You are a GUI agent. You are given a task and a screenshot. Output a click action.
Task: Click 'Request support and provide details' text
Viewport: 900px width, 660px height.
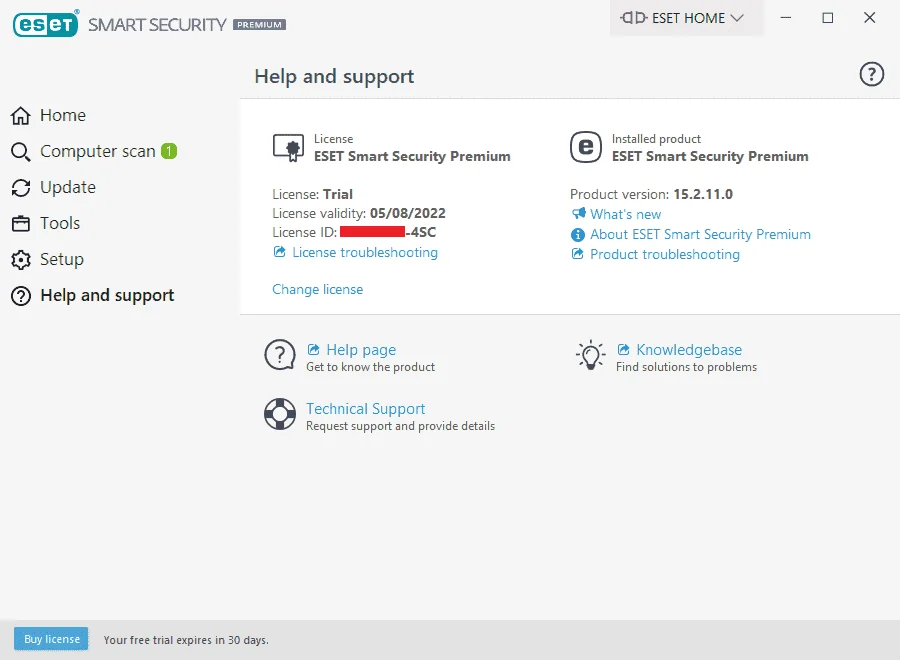(x=400, y=426)
